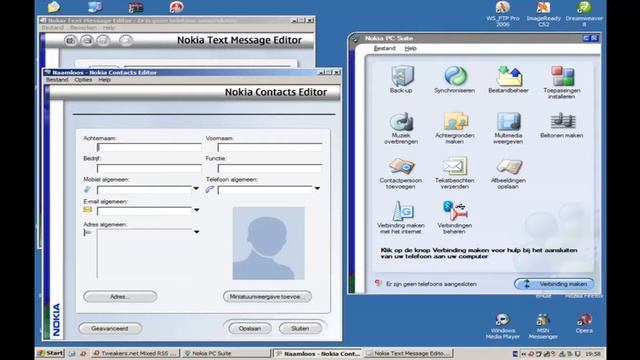Image resolution: width=640 pixels, height=360 pixels.
Task: Launch Windows Media Player desktop icon
Action: click(503, 326)
